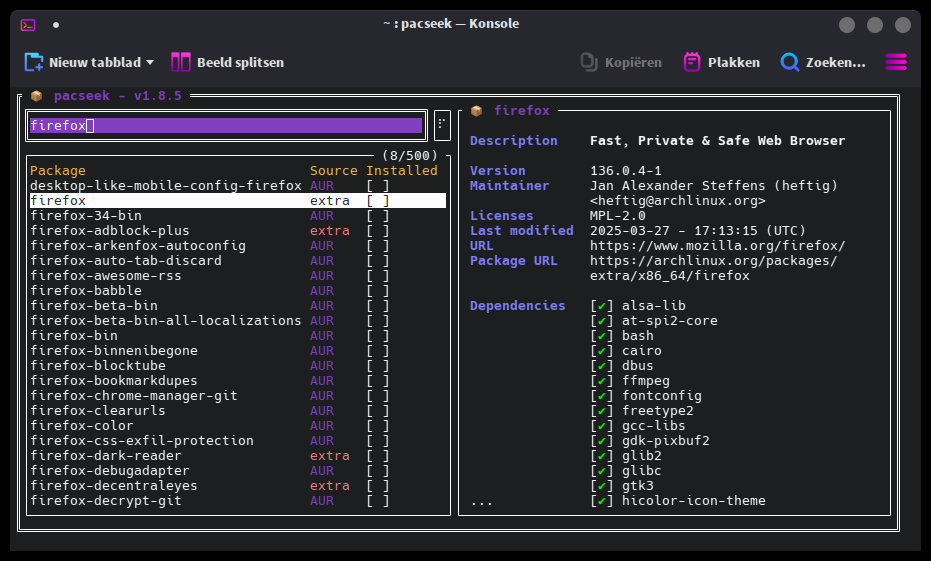Click the pacseek settings dots button
Screen dimensions: 931x561
pos(442,125)
